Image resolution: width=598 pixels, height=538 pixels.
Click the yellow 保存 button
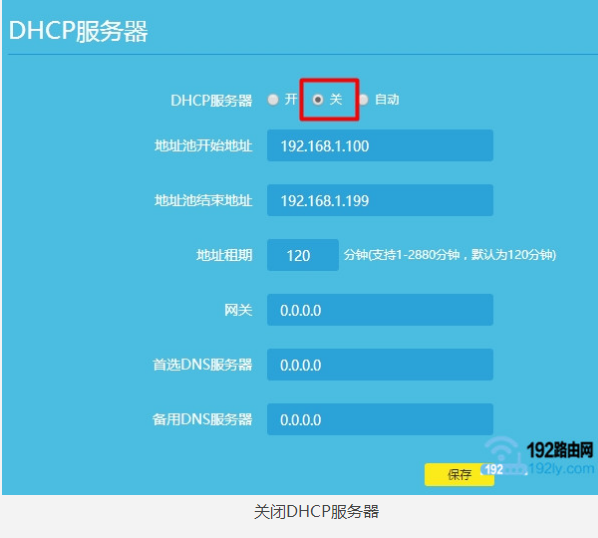pyautogui.click(x=459, y=475)
